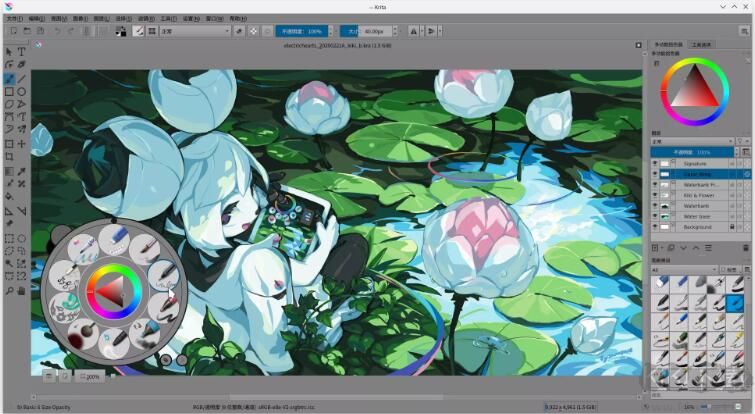Select the Rectangle shape tool
The image size is (755, 414).
tap(9, 91)
